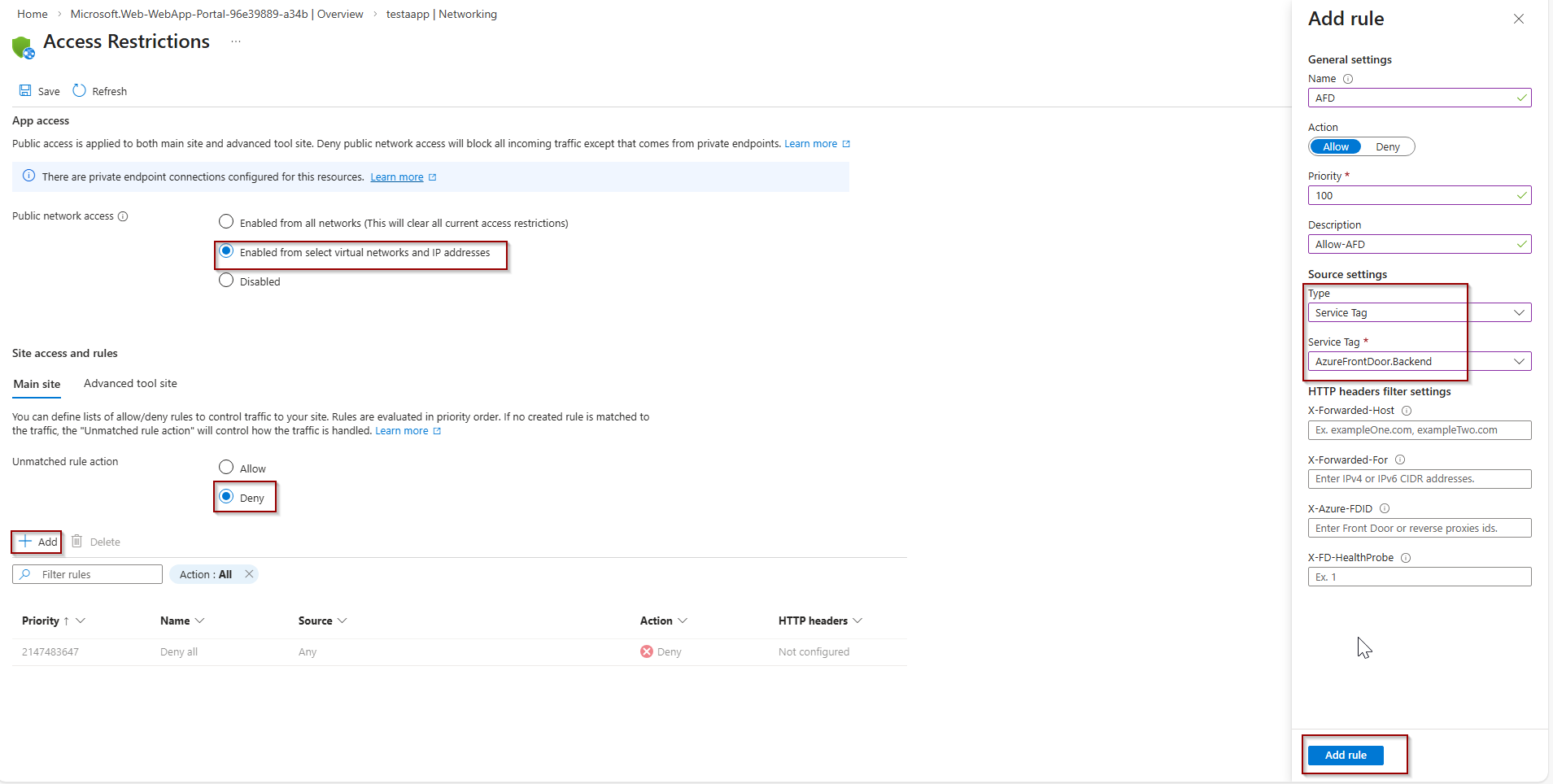Open the ellipsis menu beside Access Restrictions

tap(236, 41)
